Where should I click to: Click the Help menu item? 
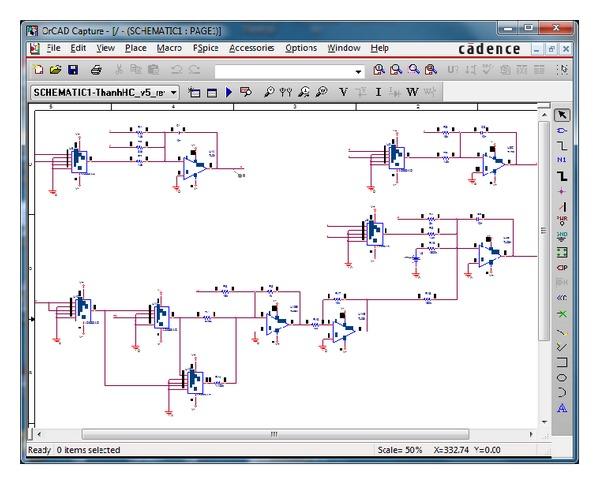pos(379,48)
